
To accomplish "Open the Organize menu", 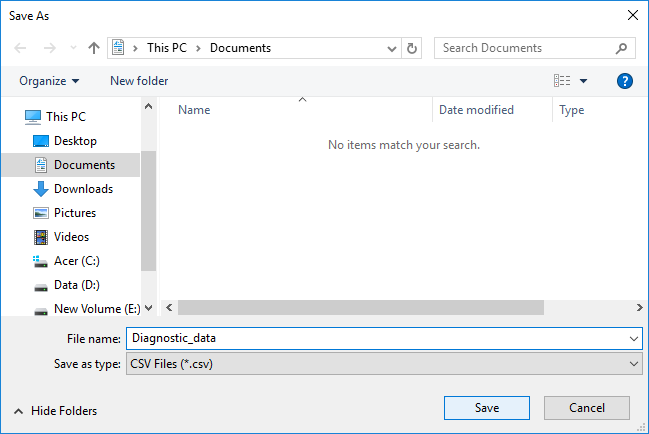I will click(x=49, y=81).
